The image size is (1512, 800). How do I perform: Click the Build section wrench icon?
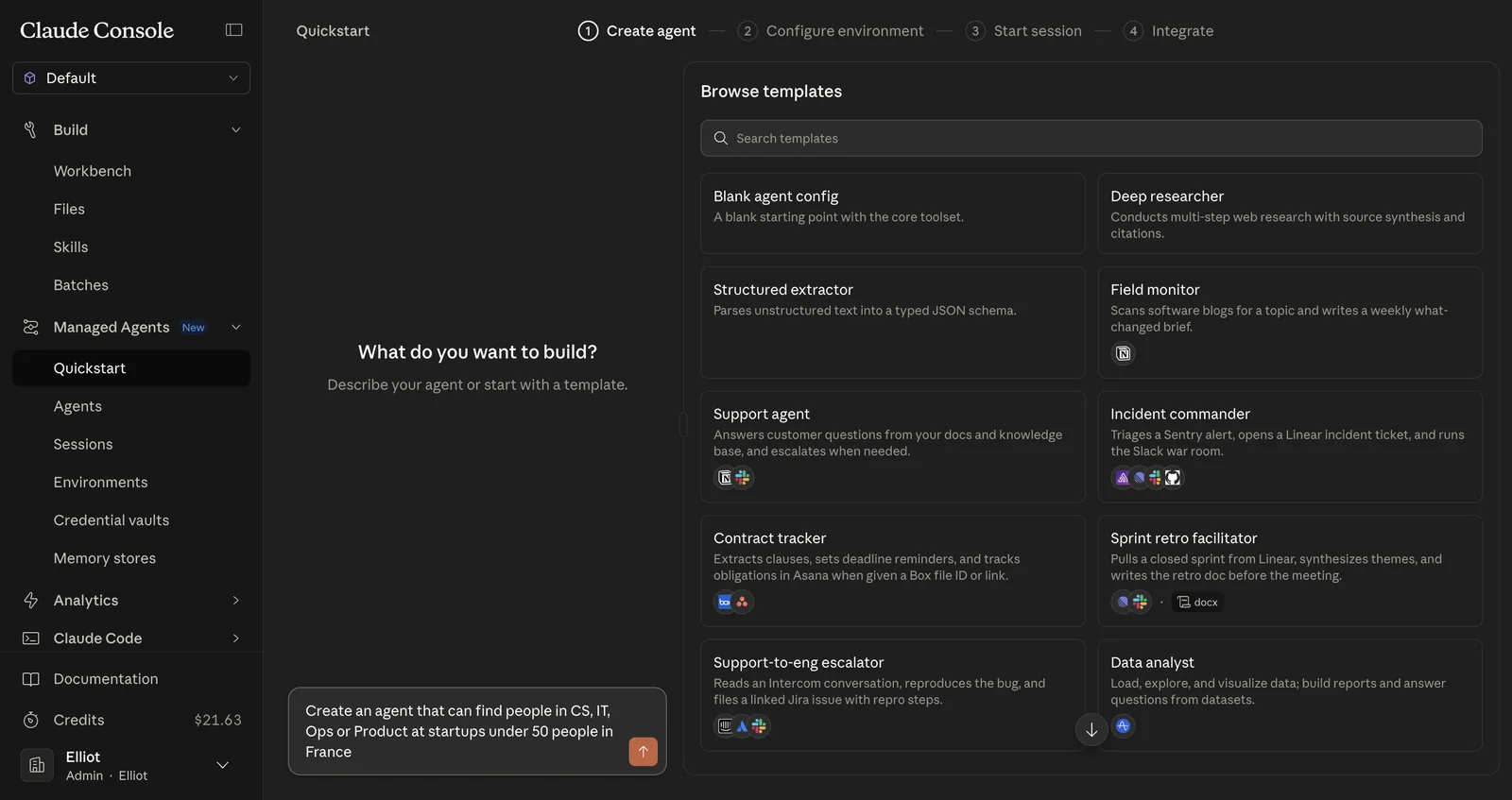pyautogui.click(x=30, y=129)
